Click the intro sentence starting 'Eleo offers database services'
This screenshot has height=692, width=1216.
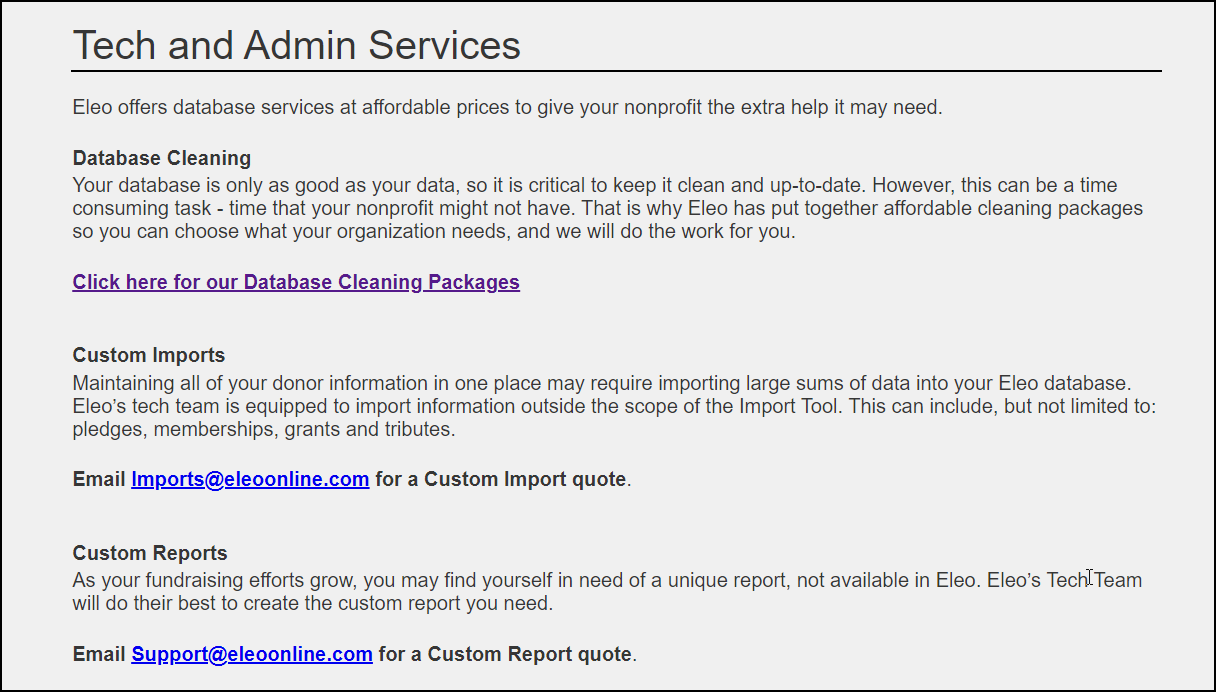click(x=508, y=107)
